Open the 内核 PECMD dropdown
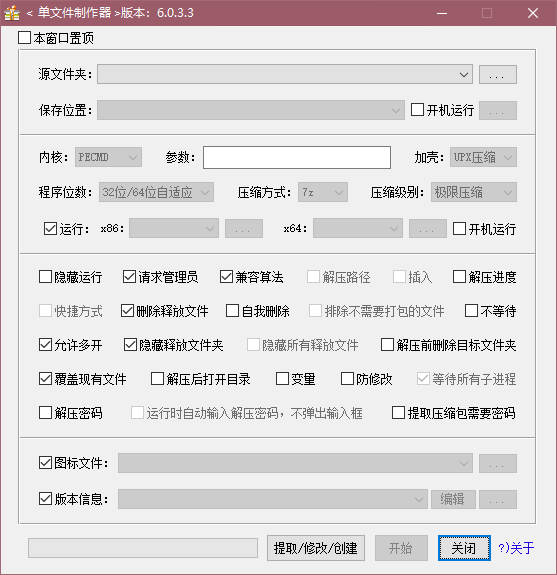 108,157
